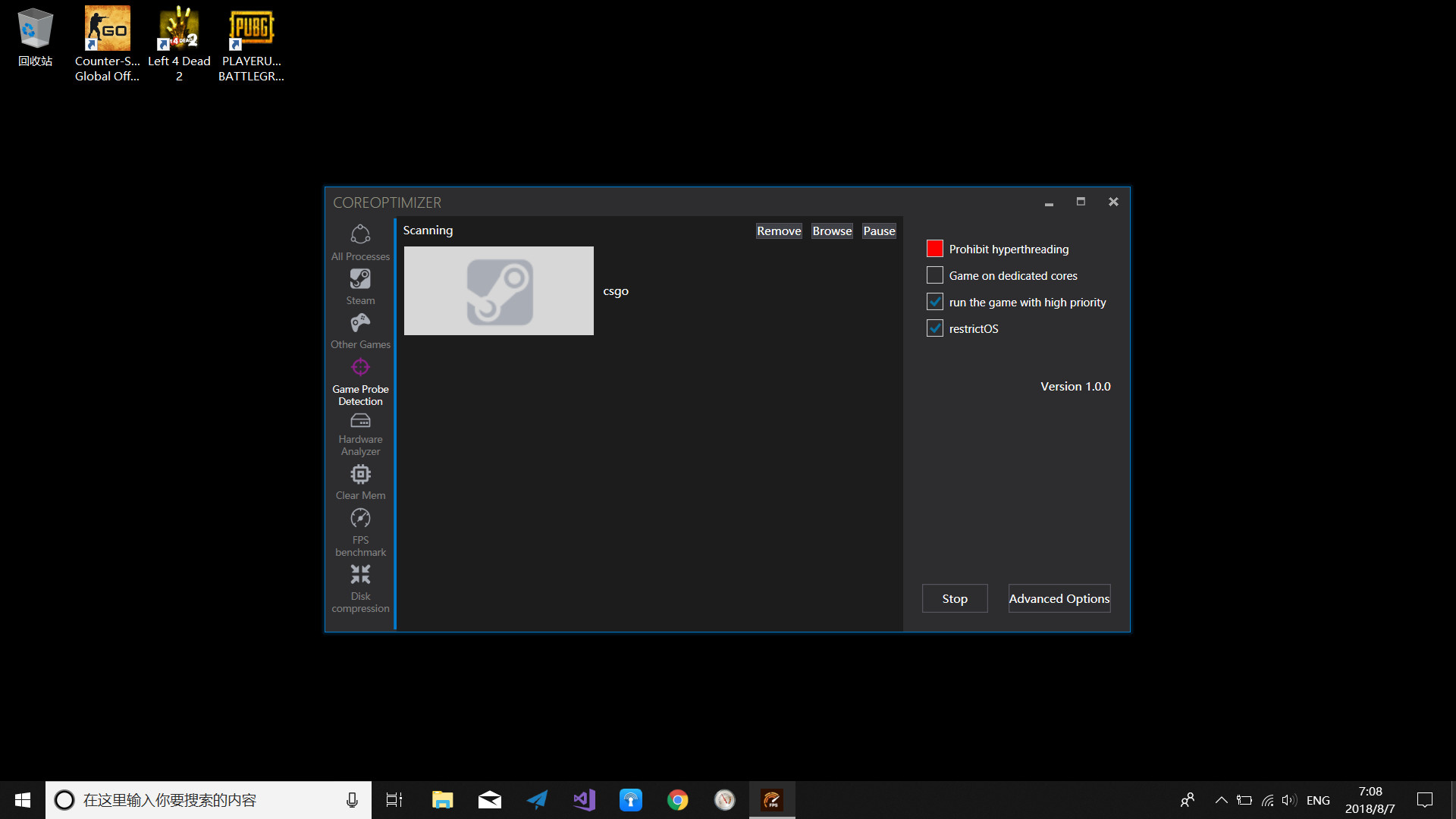The height and width of the screenshot is (819, 1456).
Task: Select the csgo game thumbnail
Action: pos(498,290)
